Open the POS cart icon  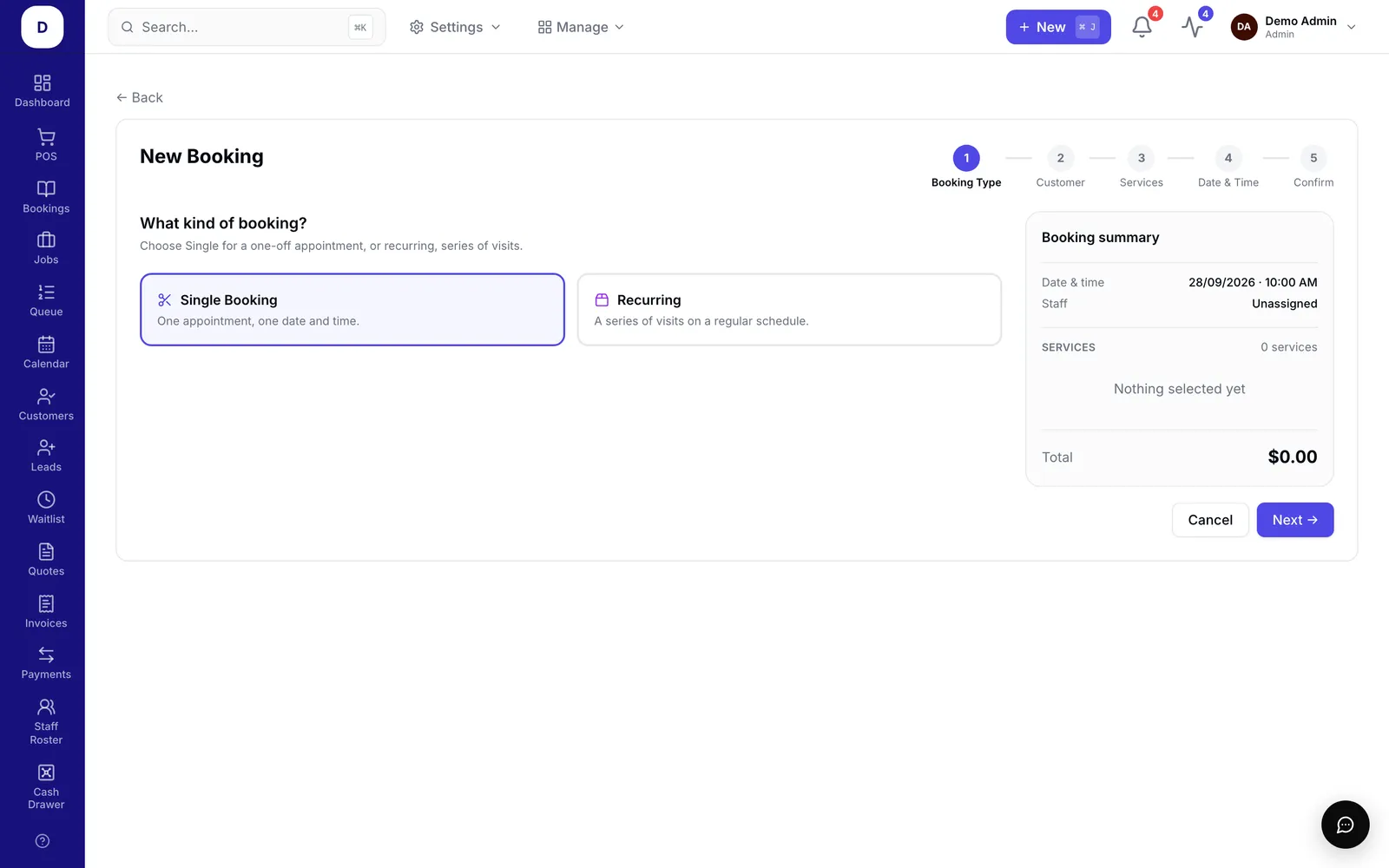[46, 137]
